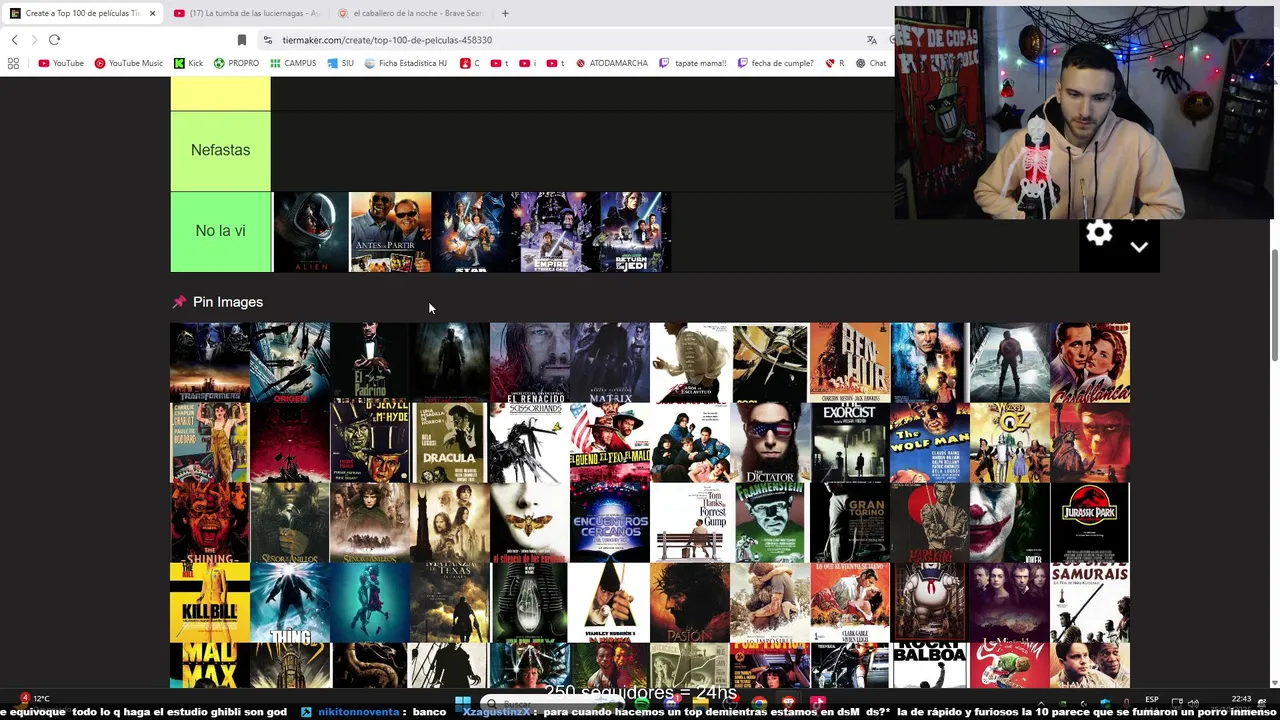1280x720 pixels.
Task: Open the ATODAMARCHA bookmark
Action: (611, 63)
